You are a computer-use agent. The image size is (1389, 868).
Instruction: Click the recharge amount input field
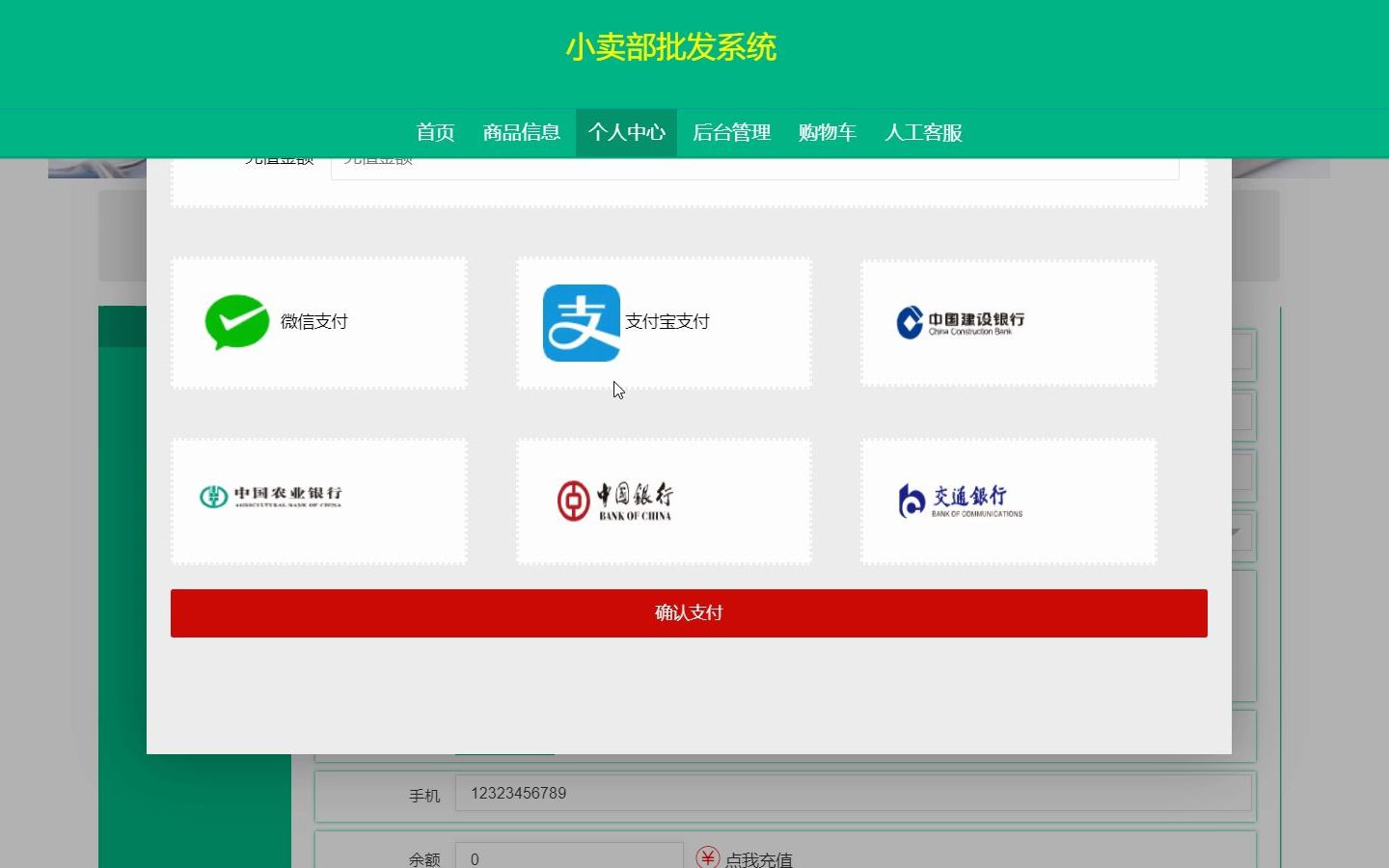point(755,168)
